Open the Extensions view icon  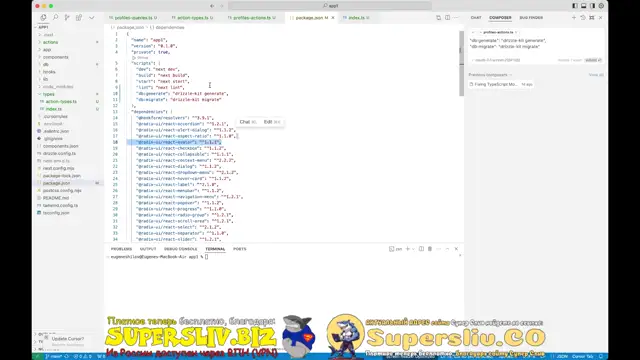79,18
